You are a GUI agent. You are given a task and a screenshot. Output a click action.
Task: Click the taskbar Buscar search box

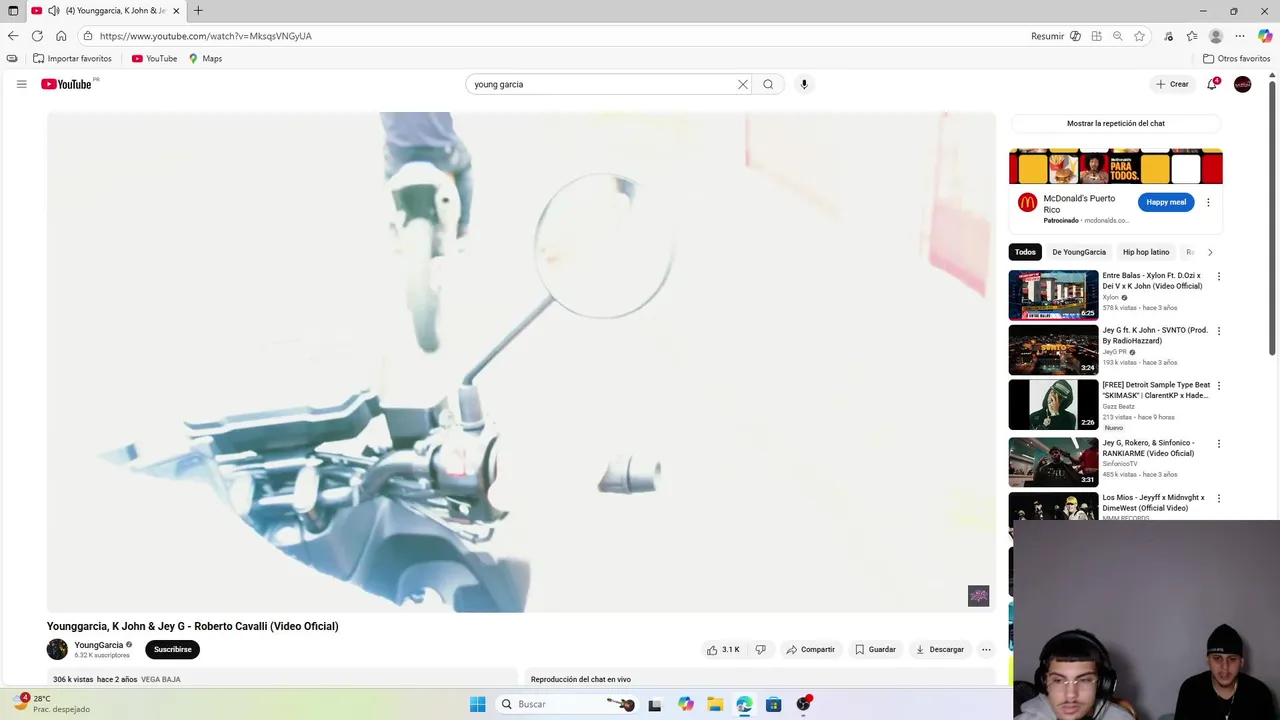click(567, 704)
